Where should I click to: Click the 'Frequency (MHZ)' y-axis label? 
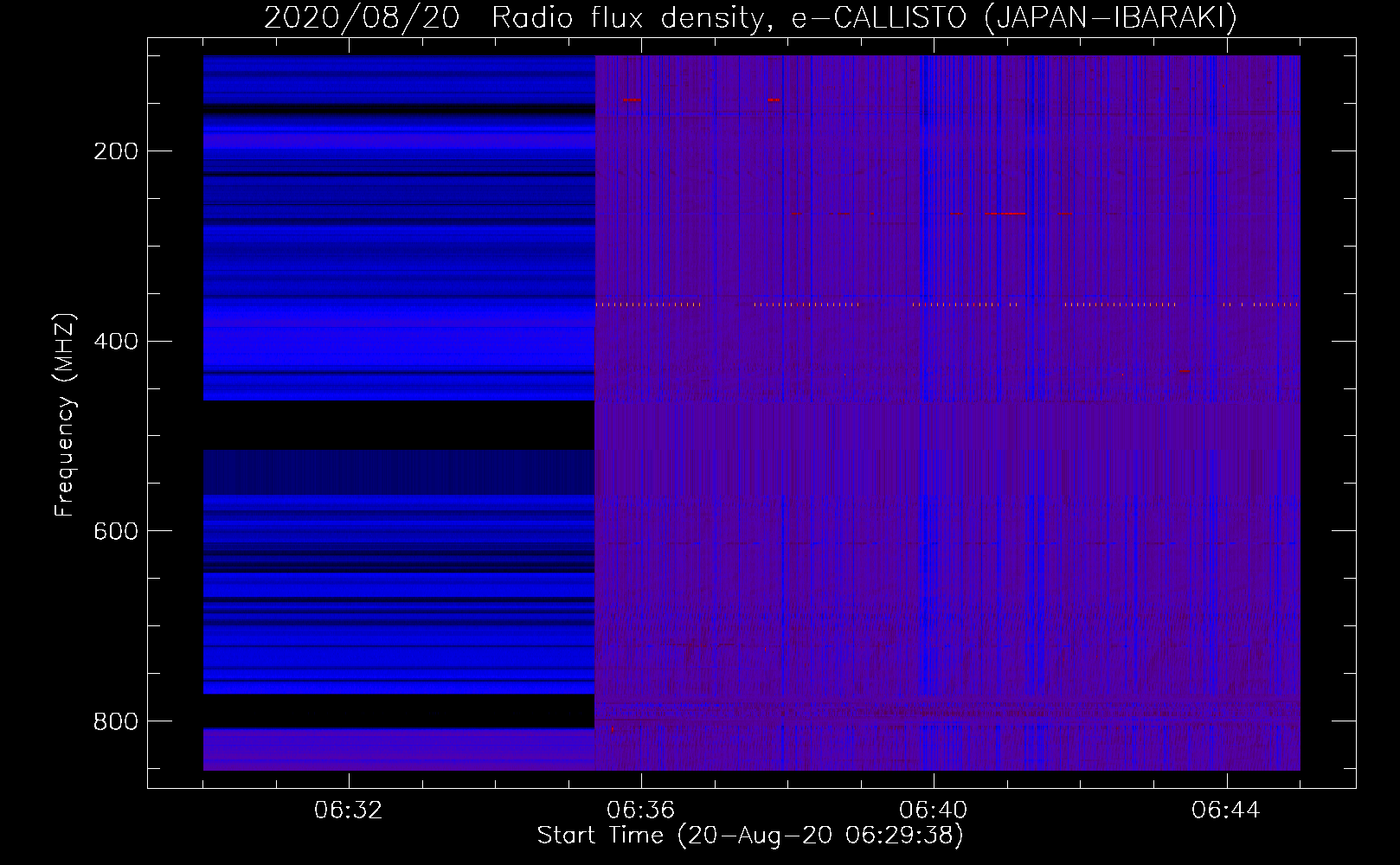(x=65, y=415)
